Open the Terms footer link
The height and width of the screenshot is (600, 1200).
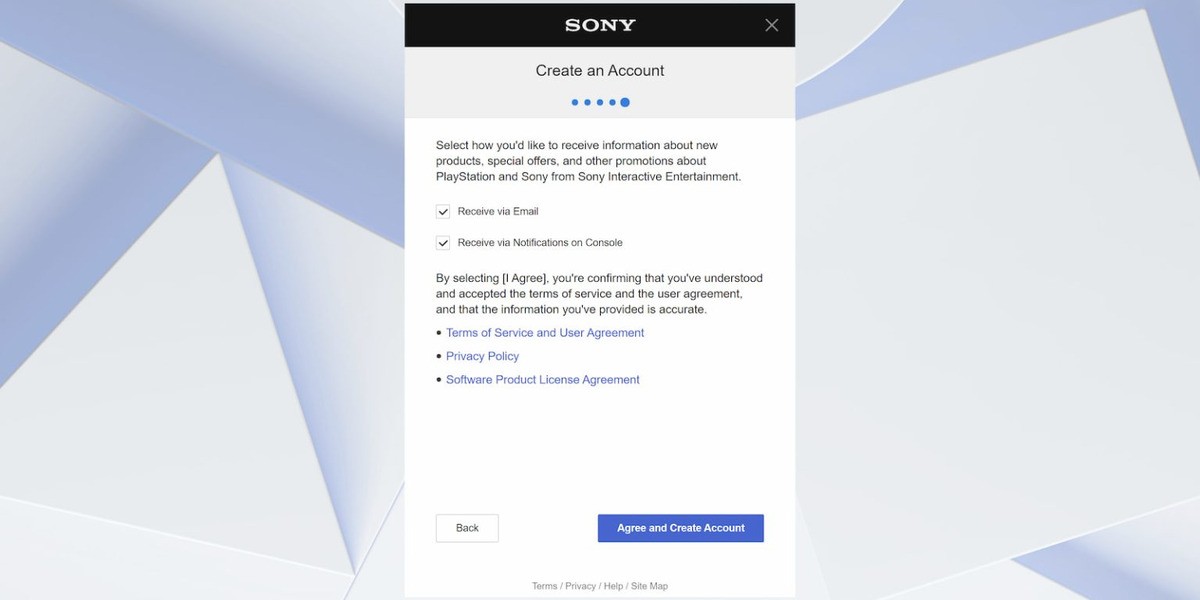544,586
